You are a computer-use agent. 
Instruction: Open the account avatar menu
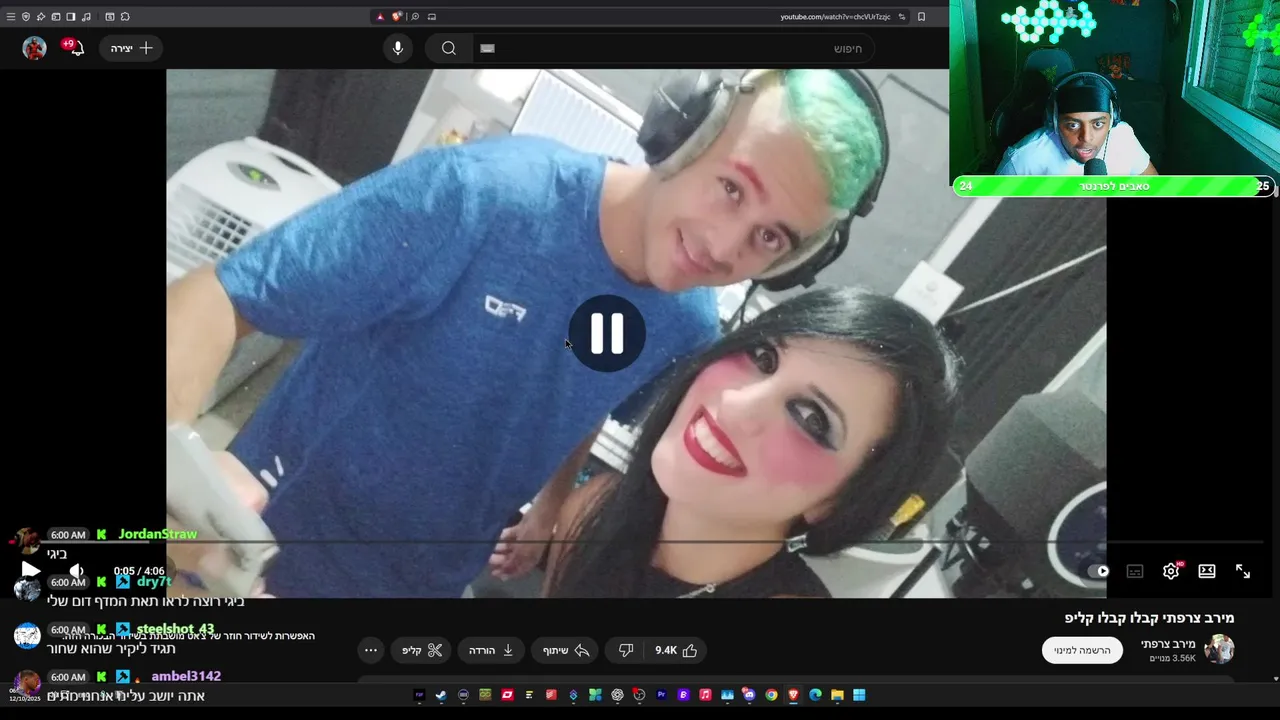(x=35, y=48)
